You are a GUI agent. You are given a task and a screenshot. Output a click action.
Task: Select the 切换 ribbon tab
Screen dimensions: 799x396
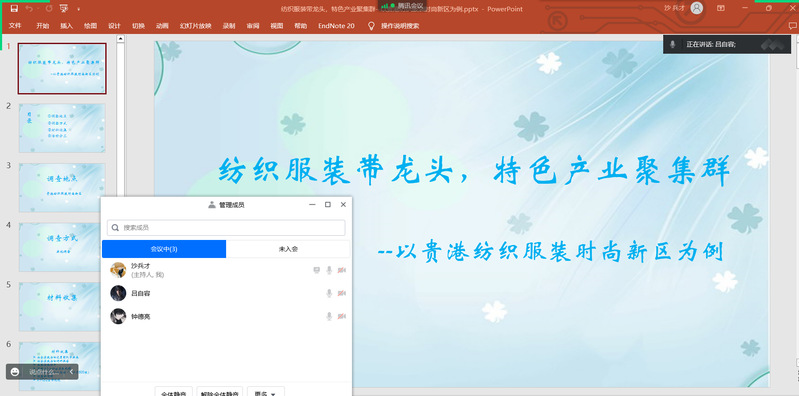tap(139, 25)
